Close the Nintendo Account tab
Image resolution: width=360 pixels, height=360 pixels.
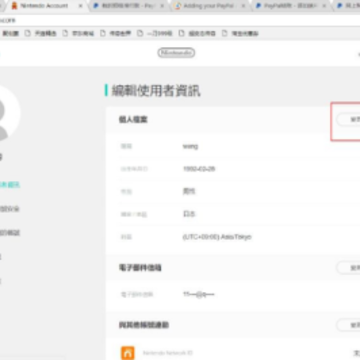80,6
